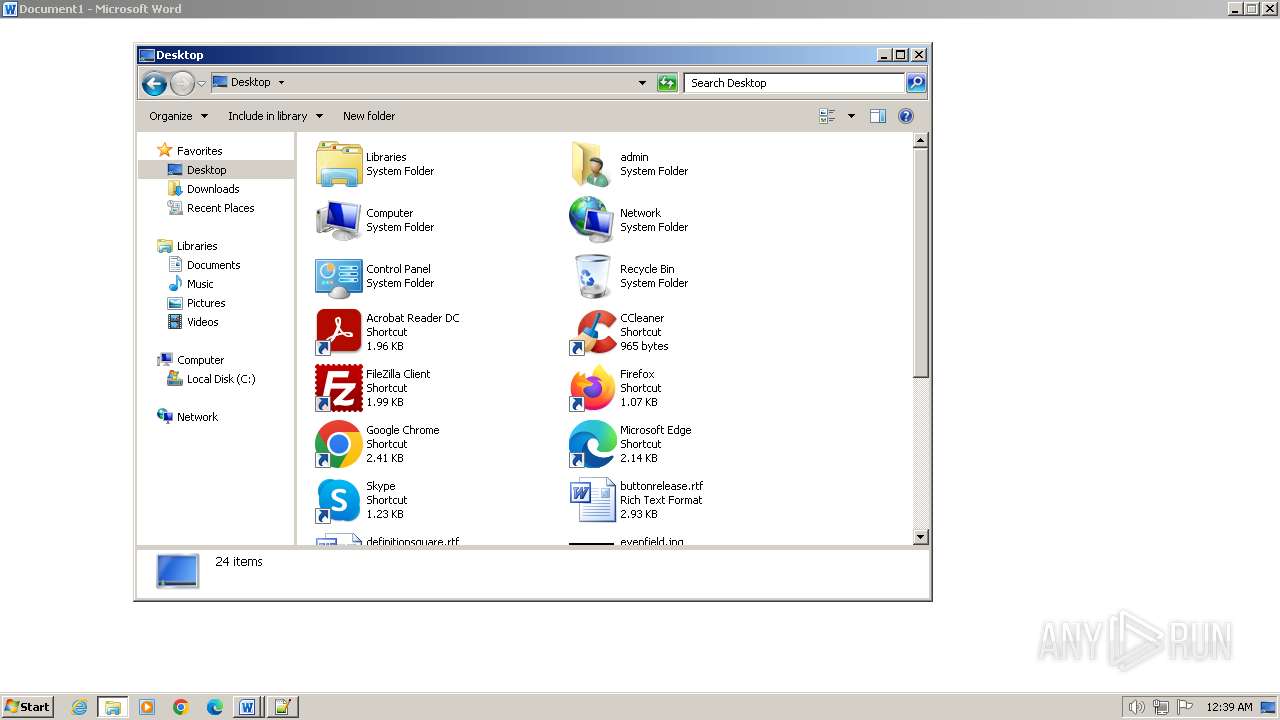1280x720 pixels.
Task: Click the scrollbar down arrow
Action: [921, 537]
